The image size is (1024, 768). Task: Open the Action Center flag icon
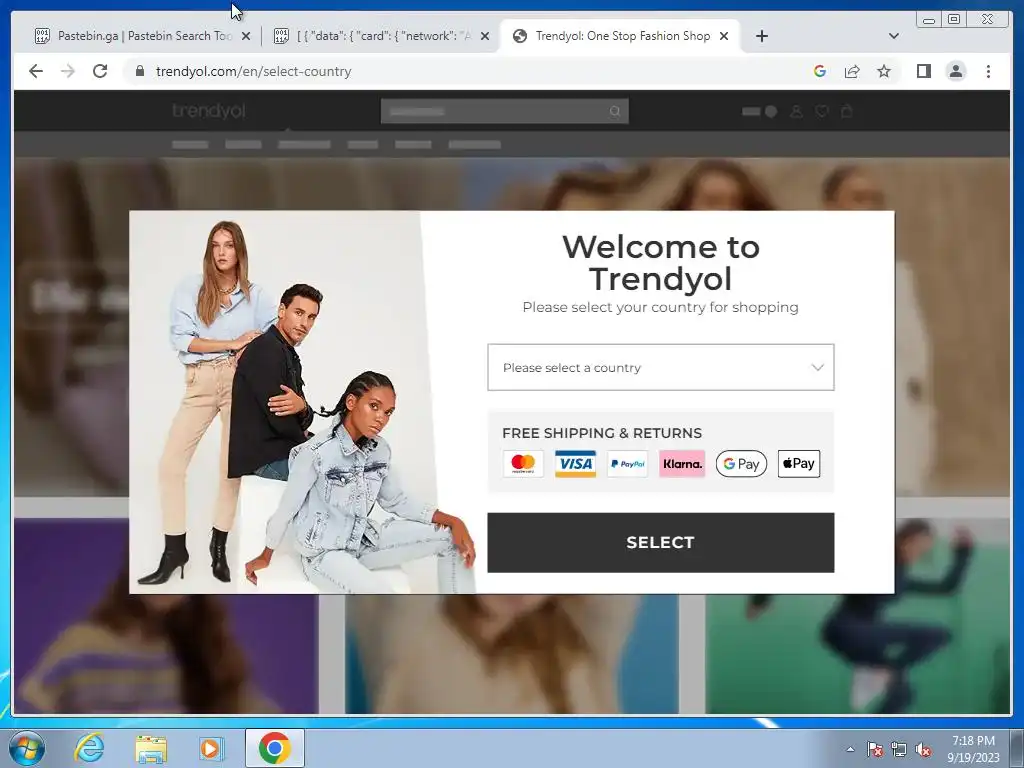click(x=874, y=750)
